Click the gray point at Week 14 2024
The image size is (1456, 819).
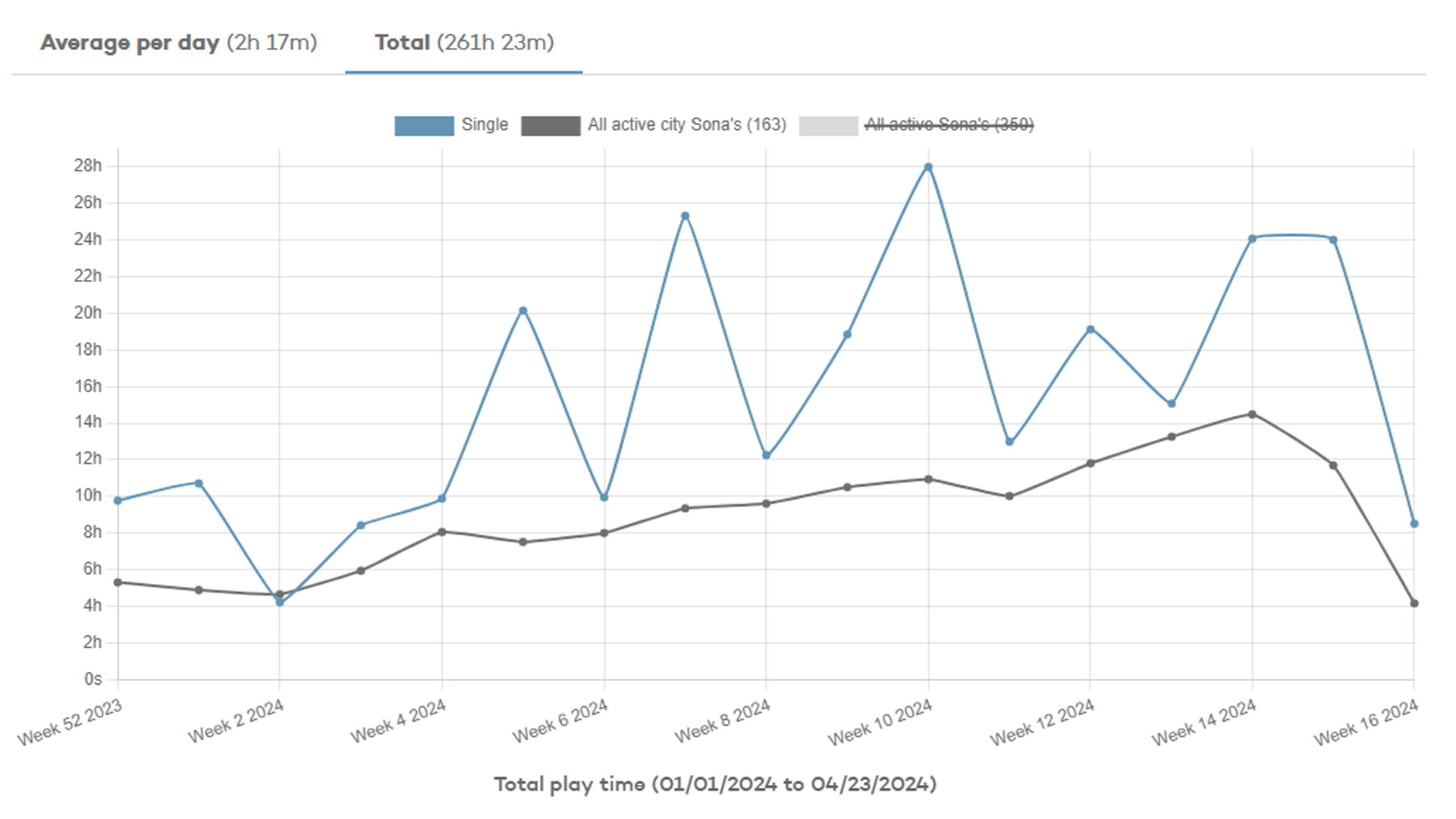(x=1252, y=414)
